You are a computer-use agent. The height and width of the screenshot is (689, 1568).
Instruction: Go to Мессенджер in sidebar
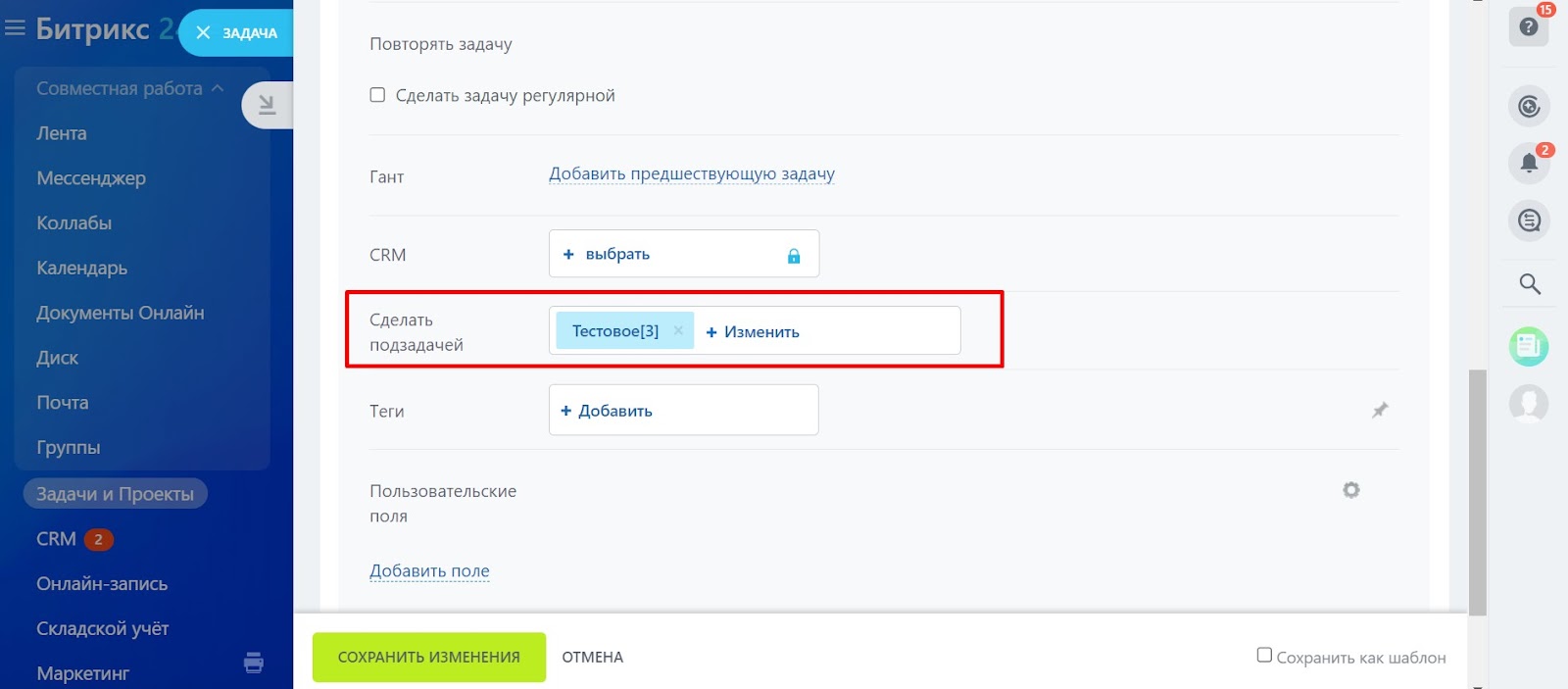click(x=91, y=178)
